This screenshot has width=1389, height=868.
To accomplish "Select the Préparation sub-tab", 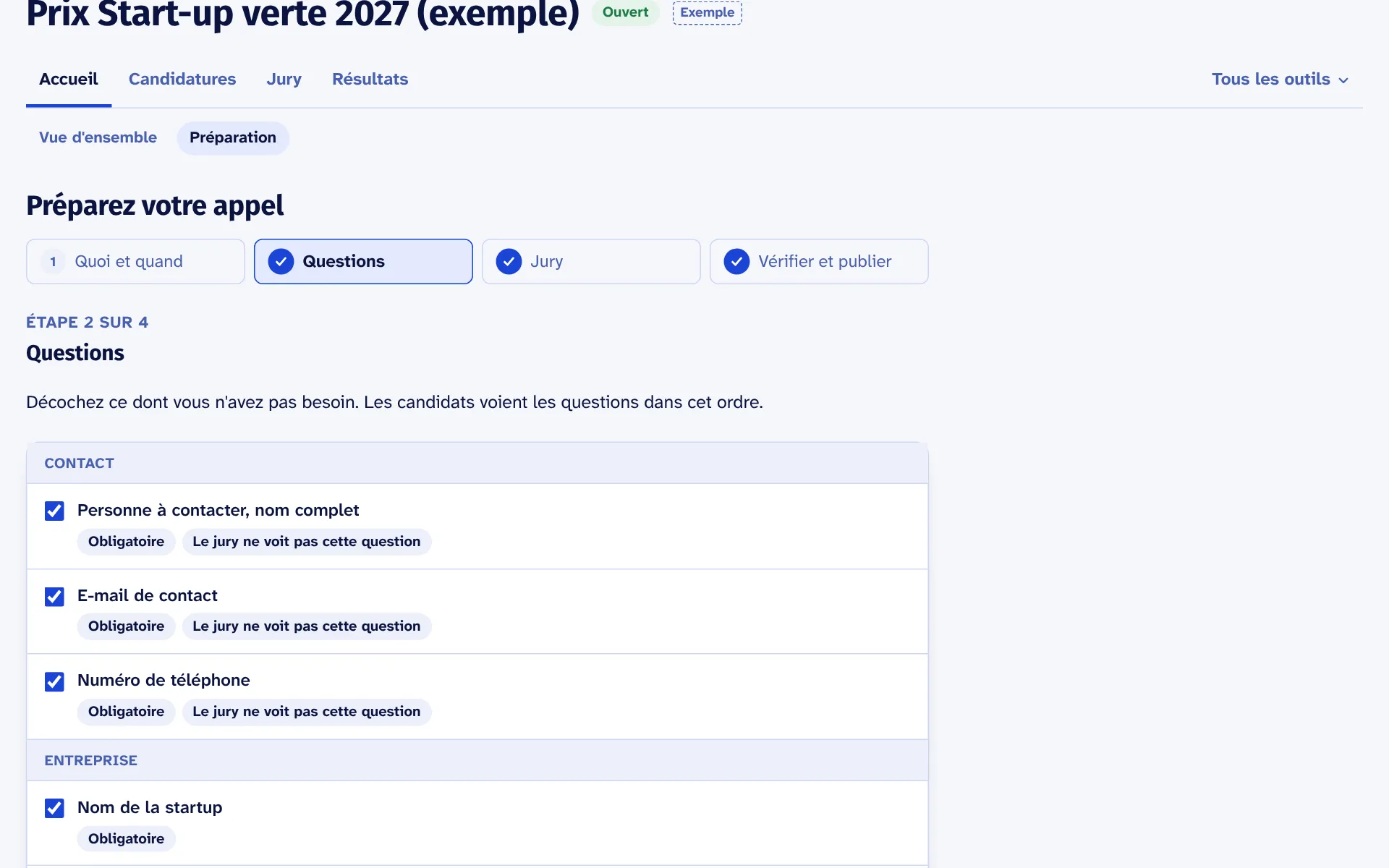I will (x=233, y=137).
